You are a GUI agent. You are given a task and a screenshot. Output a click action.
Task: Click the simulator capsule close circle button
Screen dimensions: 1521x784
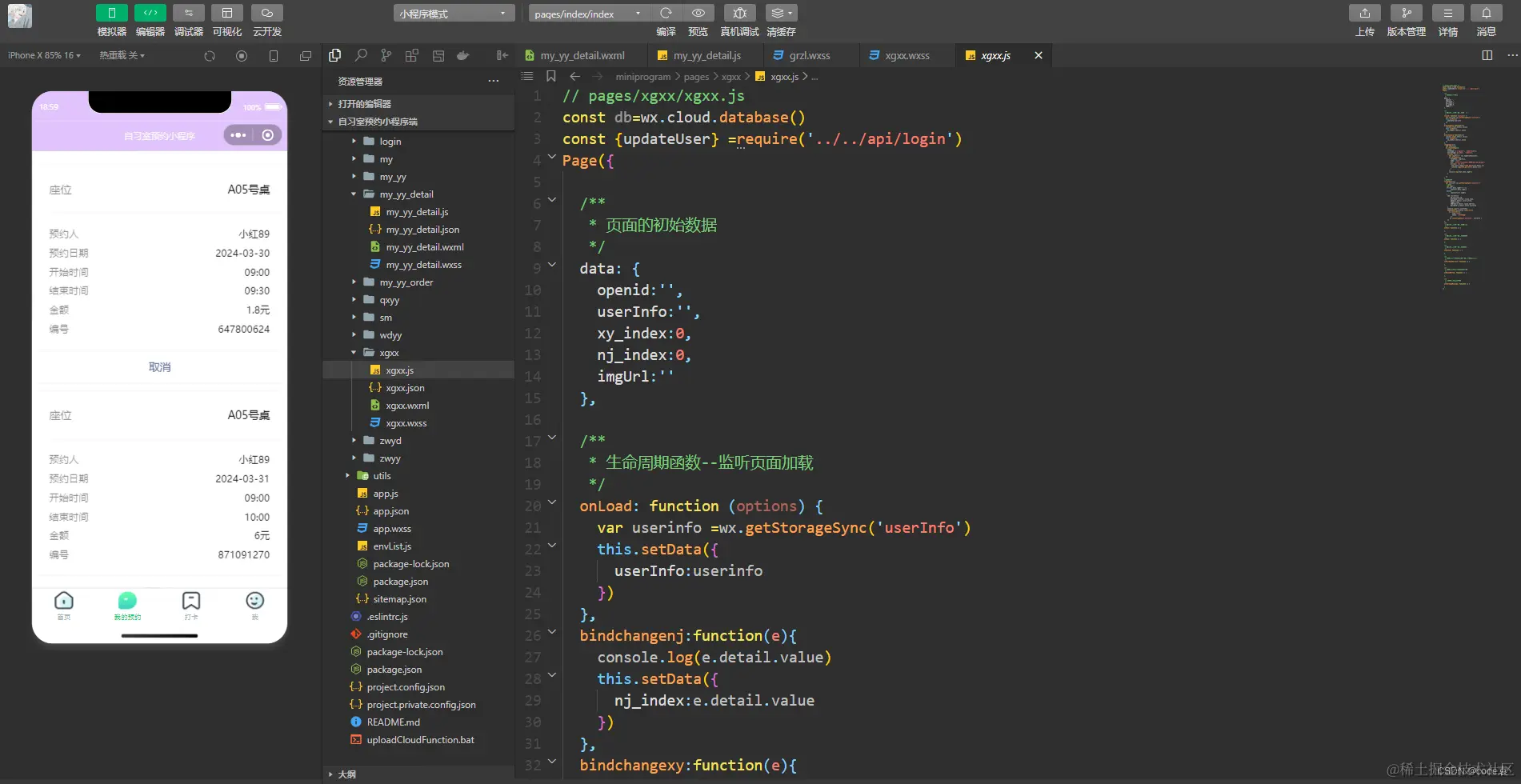268,135
